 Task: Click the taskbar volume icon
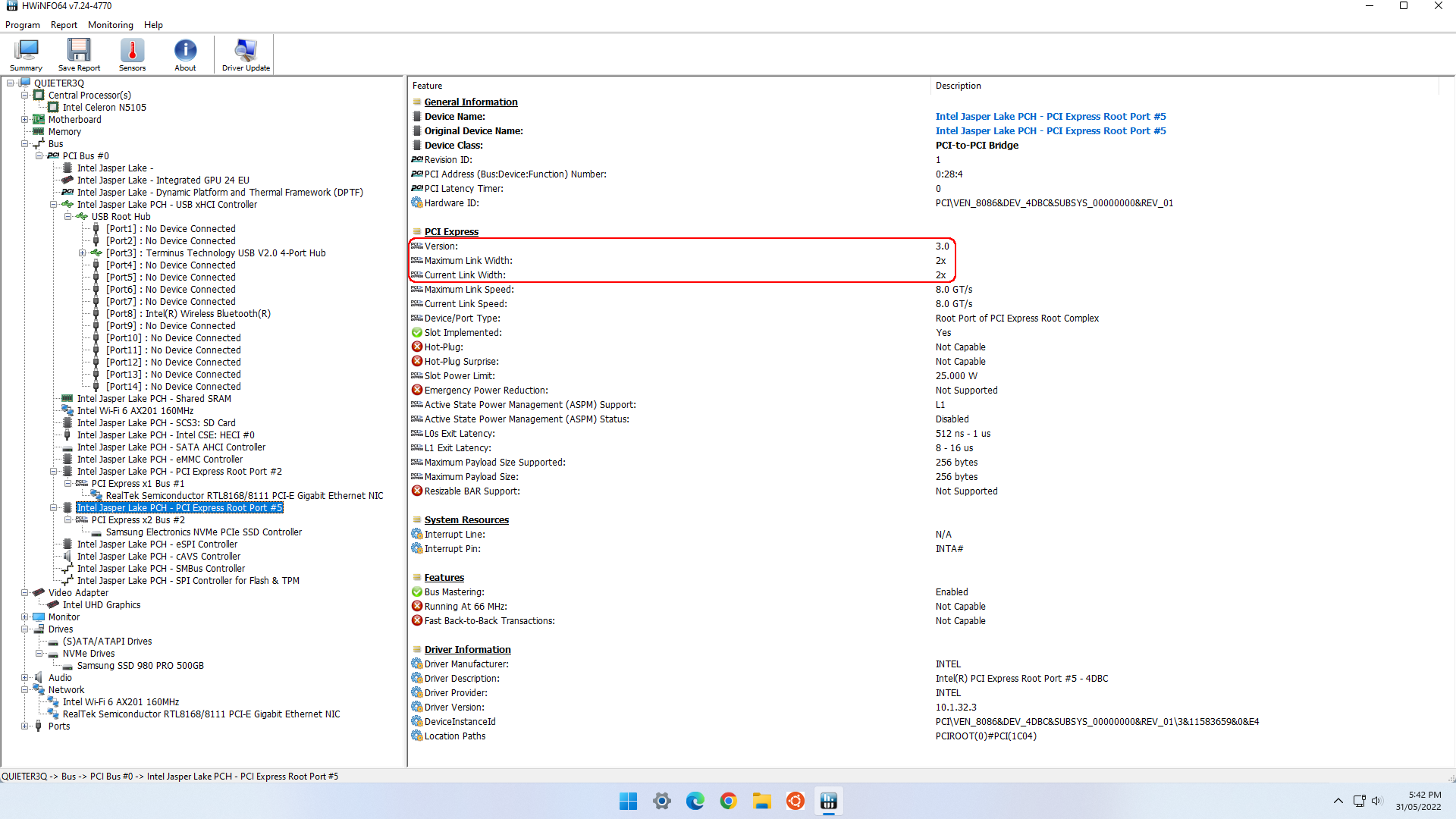click(1377, 802)
